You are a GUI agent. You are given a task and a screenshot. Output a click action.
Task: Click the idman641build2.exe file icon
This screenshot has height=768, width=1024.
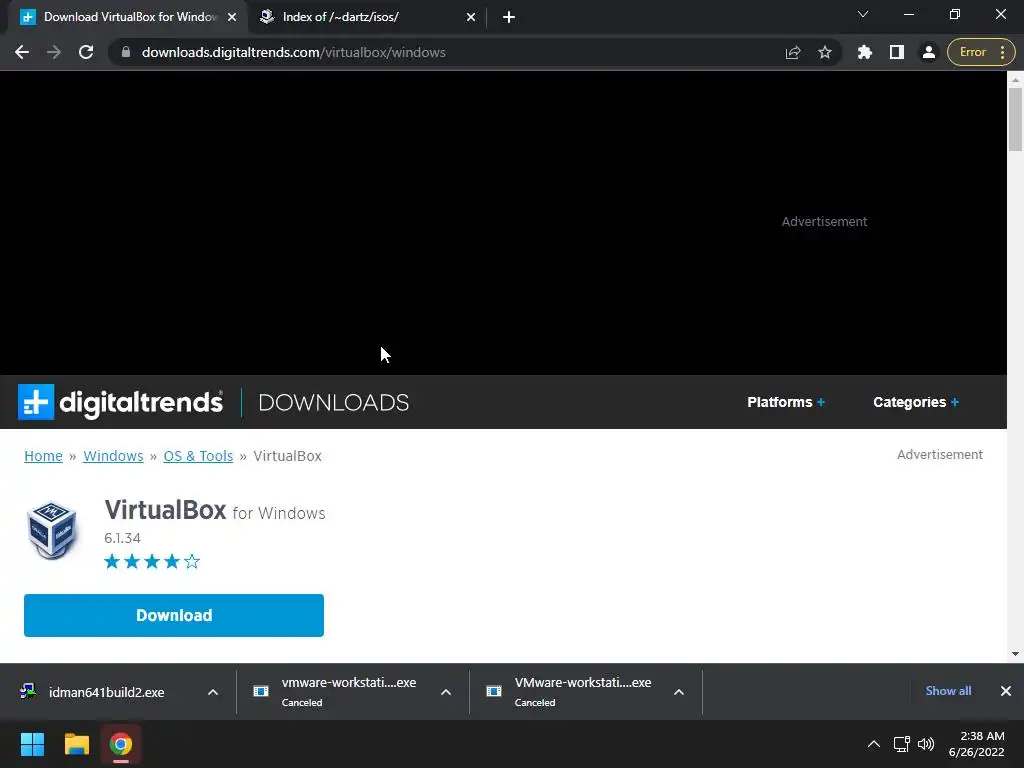(28, 692)
